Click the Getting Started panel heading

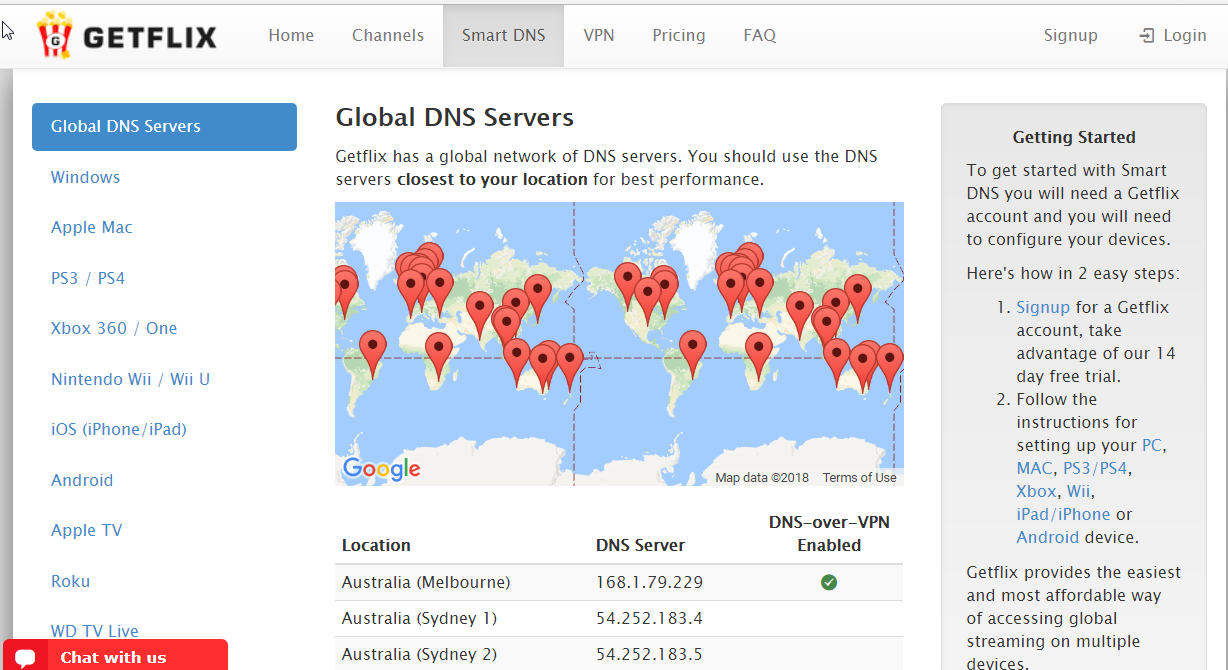(1074, 137)
